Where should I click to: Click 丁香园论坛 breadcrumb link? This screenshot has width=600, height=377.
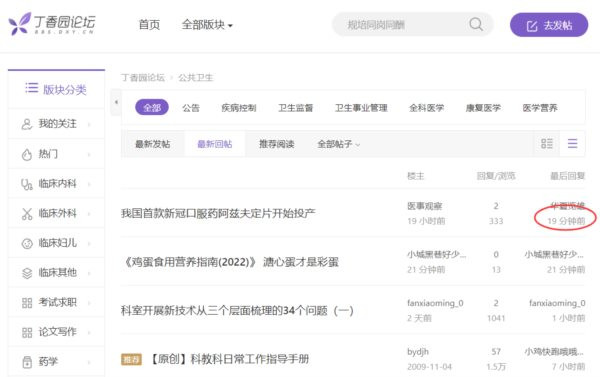pyautogui.click(x=143, y=78)
